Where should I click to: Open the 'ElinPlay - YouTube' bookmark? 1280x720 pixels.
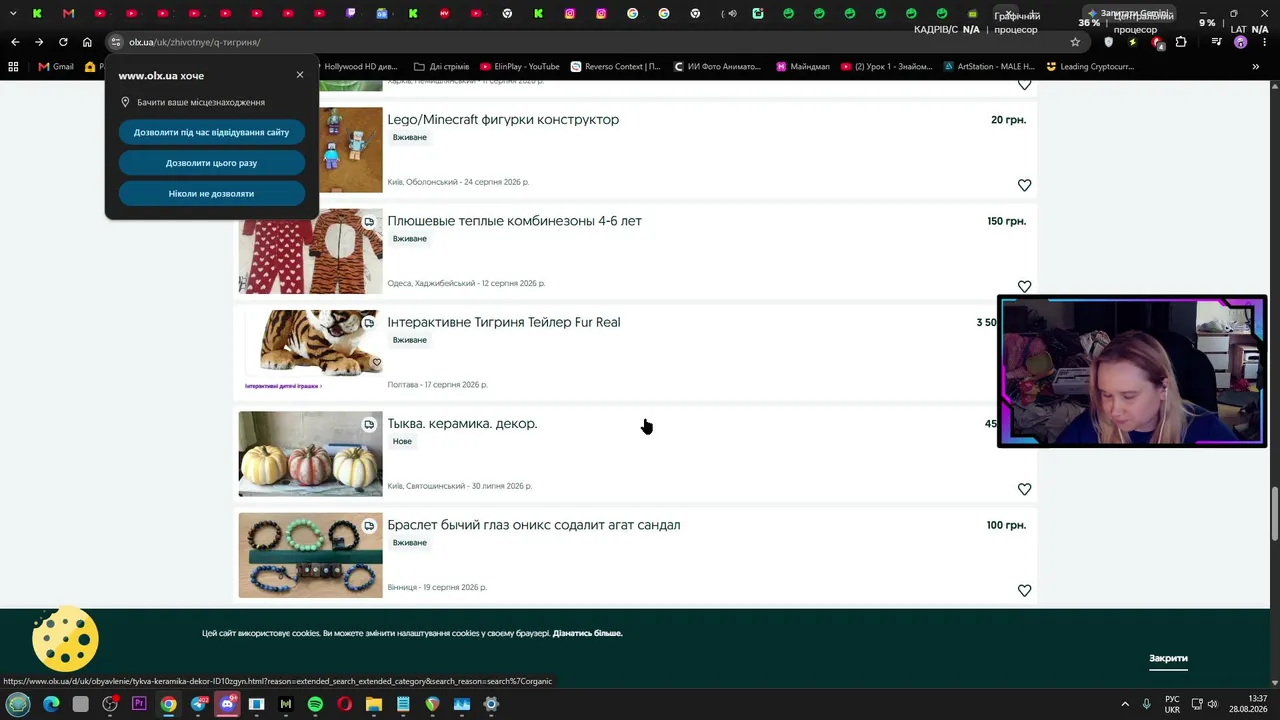pos(520,67)
